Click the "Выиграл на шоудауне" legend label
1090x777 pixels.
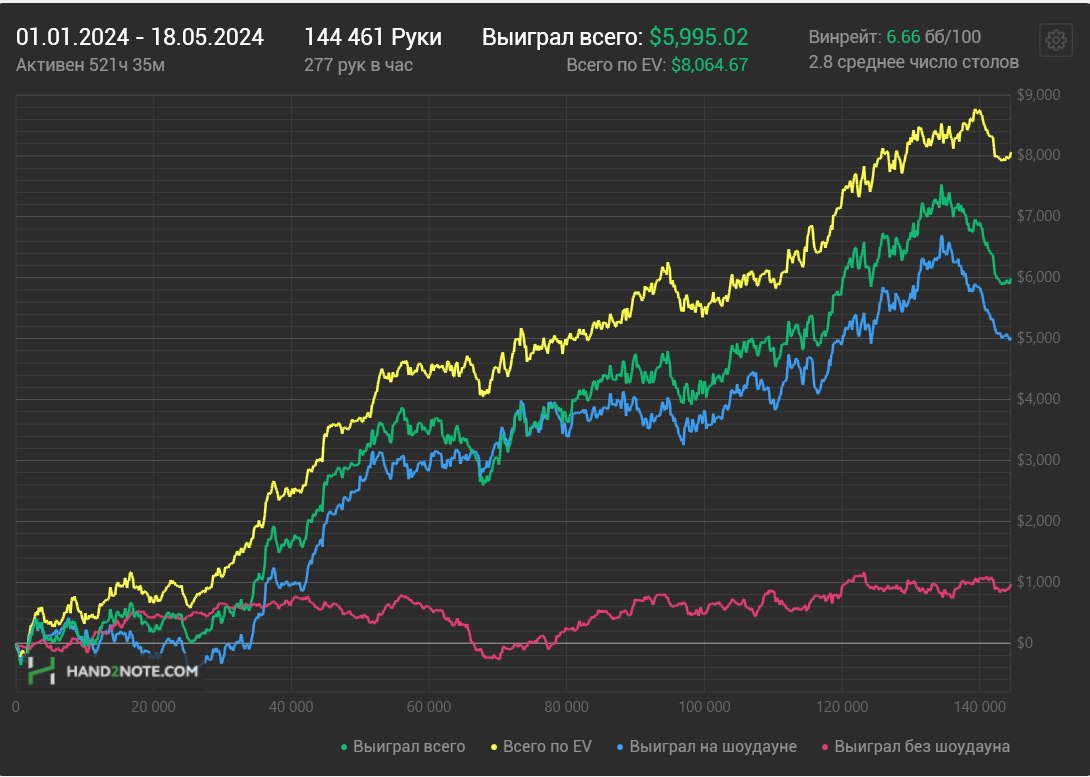[713, 747]
